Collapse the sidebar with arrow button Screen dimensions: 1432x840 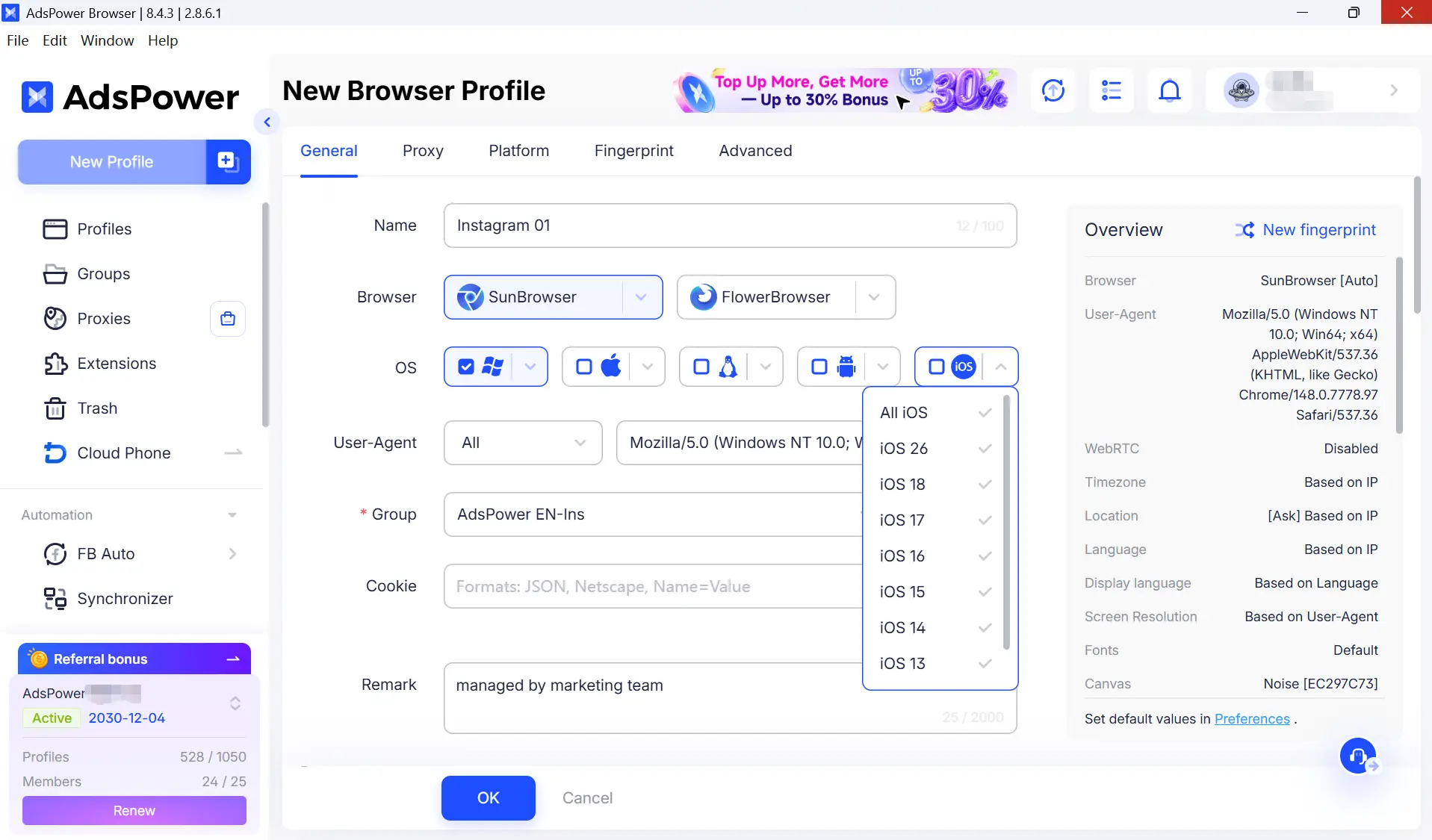click(x=267, y=122)
